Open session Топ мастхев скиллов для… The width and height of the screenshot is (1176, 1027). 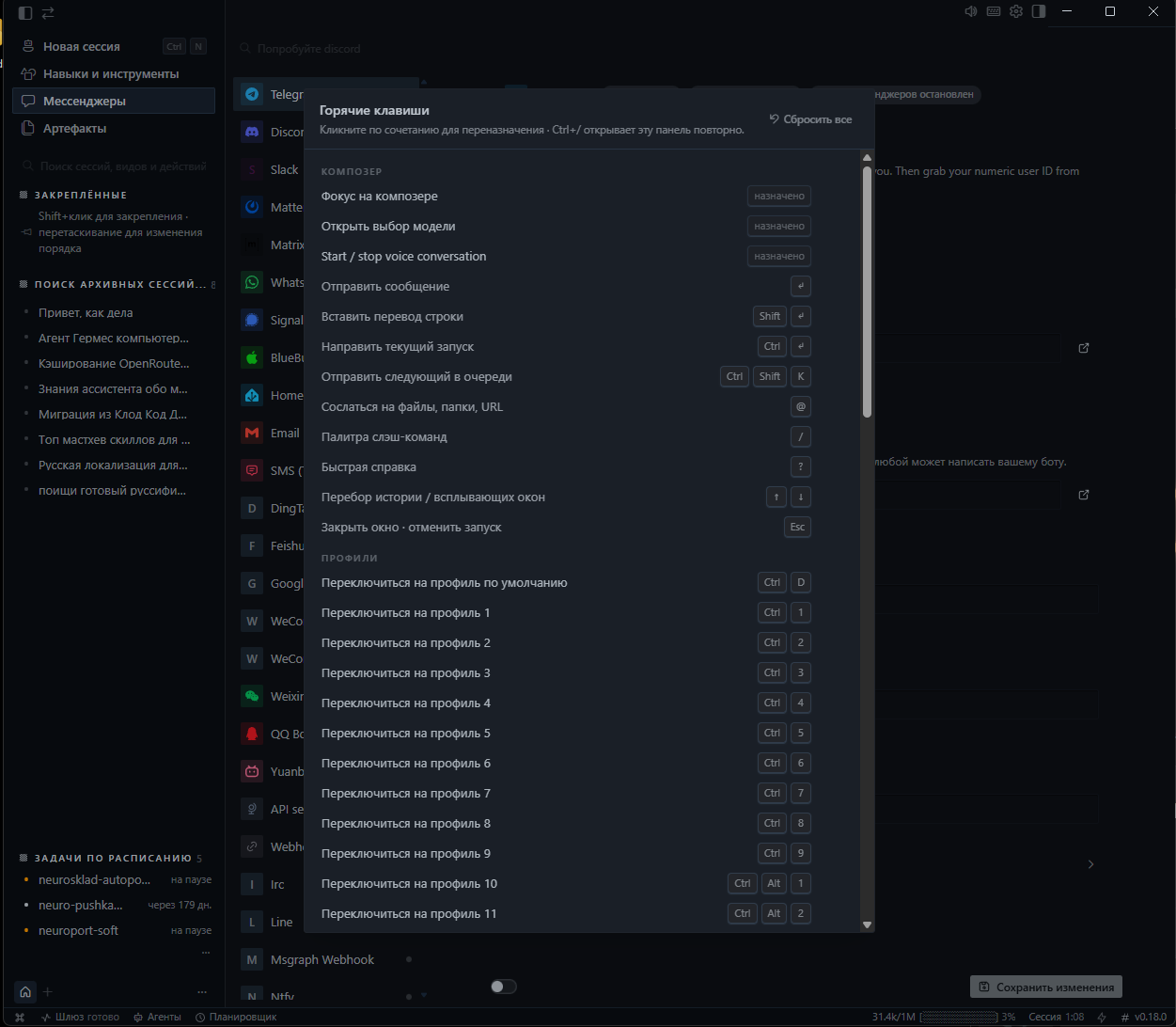pyautogui.click(x=114, y=439)
